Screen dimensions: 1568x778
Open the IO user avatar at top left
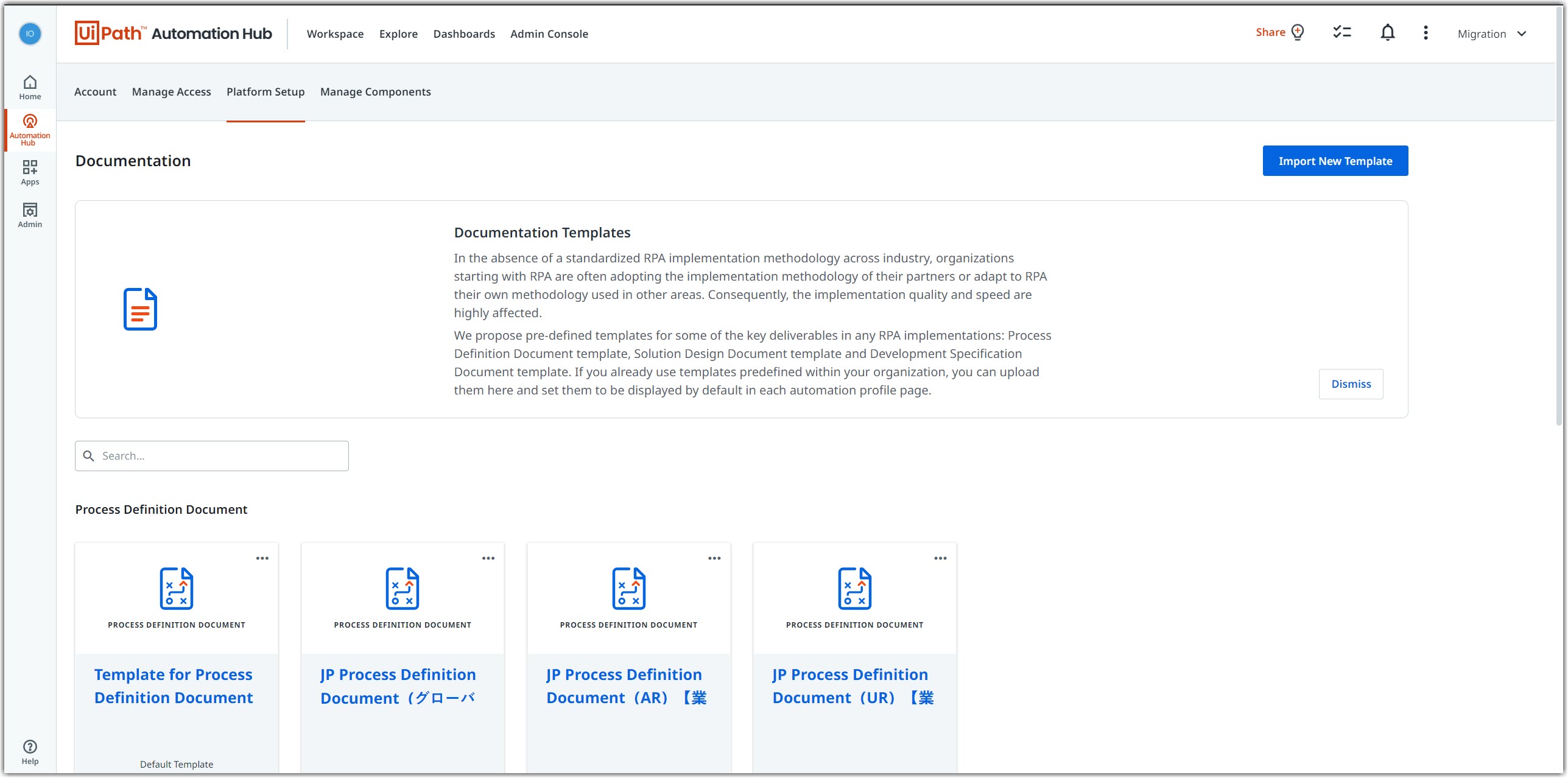tap(30, 34)
